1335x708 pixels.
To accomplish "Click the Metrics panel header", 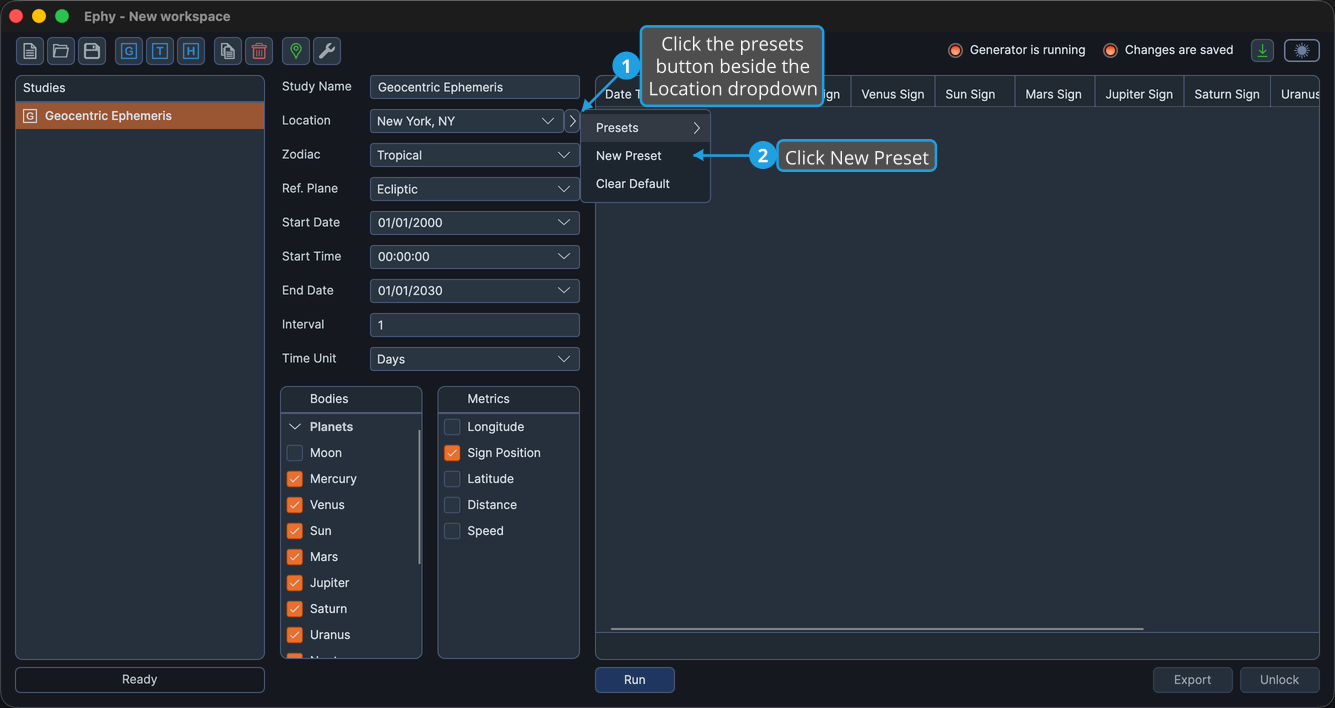I will 509,399.
